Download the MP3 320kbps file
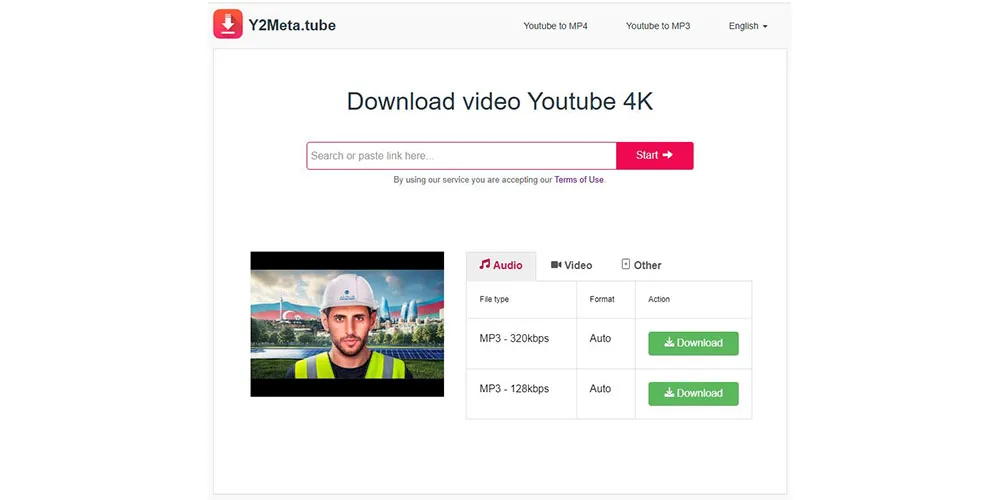Viewport: 1000px width, 500px height. [693, 343]
